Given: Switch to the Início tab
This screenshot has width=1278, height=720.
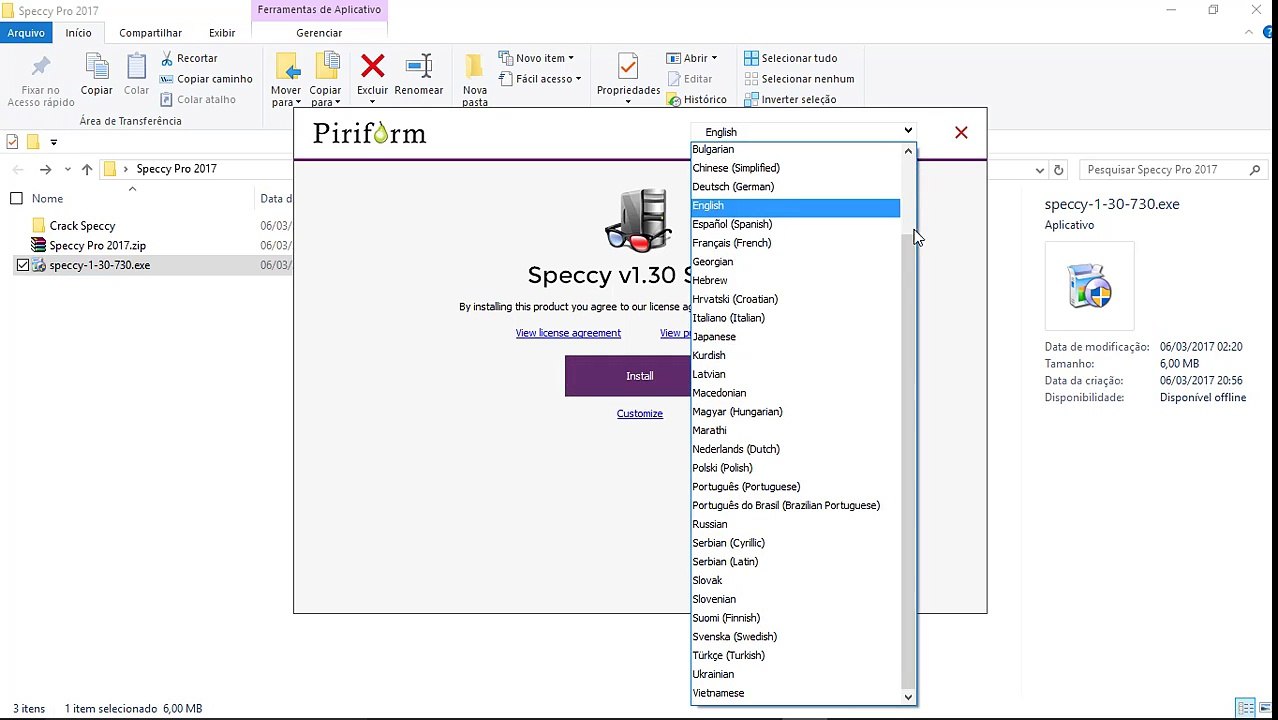Looking at the screenshot, I should (79, 33).
